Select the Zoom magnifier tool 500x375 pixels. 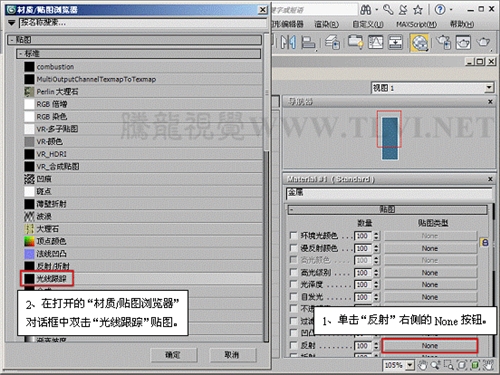[435, 365]
